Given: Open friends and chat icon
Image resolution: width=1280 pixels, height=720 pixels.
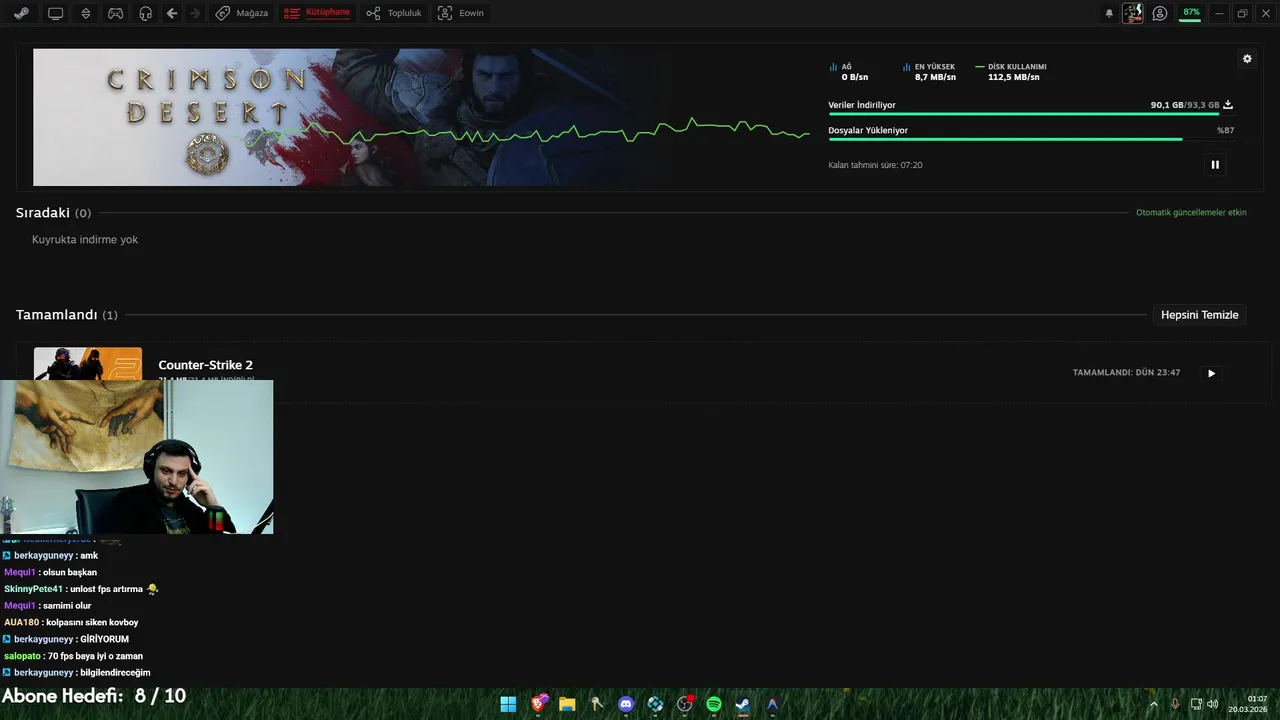Looking at the screenshot, I should 1160,13.
